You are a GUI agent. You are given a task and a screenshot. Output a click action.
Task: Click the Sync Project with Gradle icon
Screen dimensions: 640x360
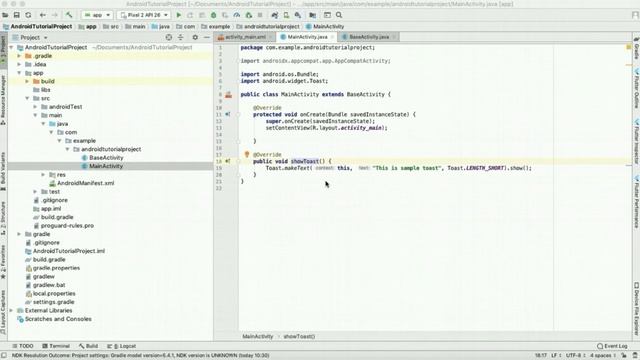275,15
